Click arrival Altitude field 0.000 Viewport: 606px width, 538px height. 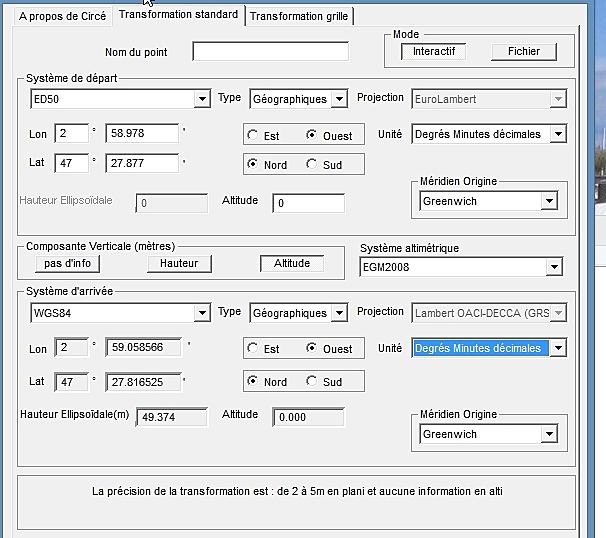pos(308,417)
